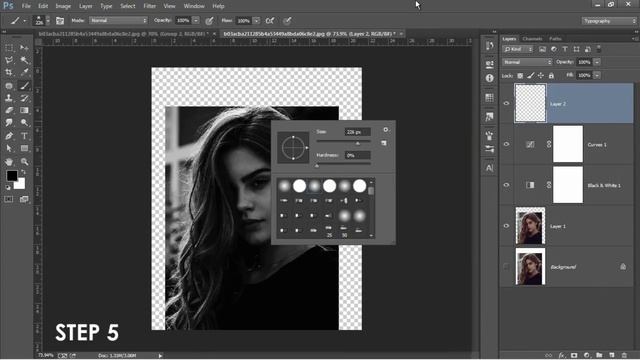Open the layer blend mode dropdown
Image resolution: width=640 pixels, height=360 pixels.
point(527,62)
